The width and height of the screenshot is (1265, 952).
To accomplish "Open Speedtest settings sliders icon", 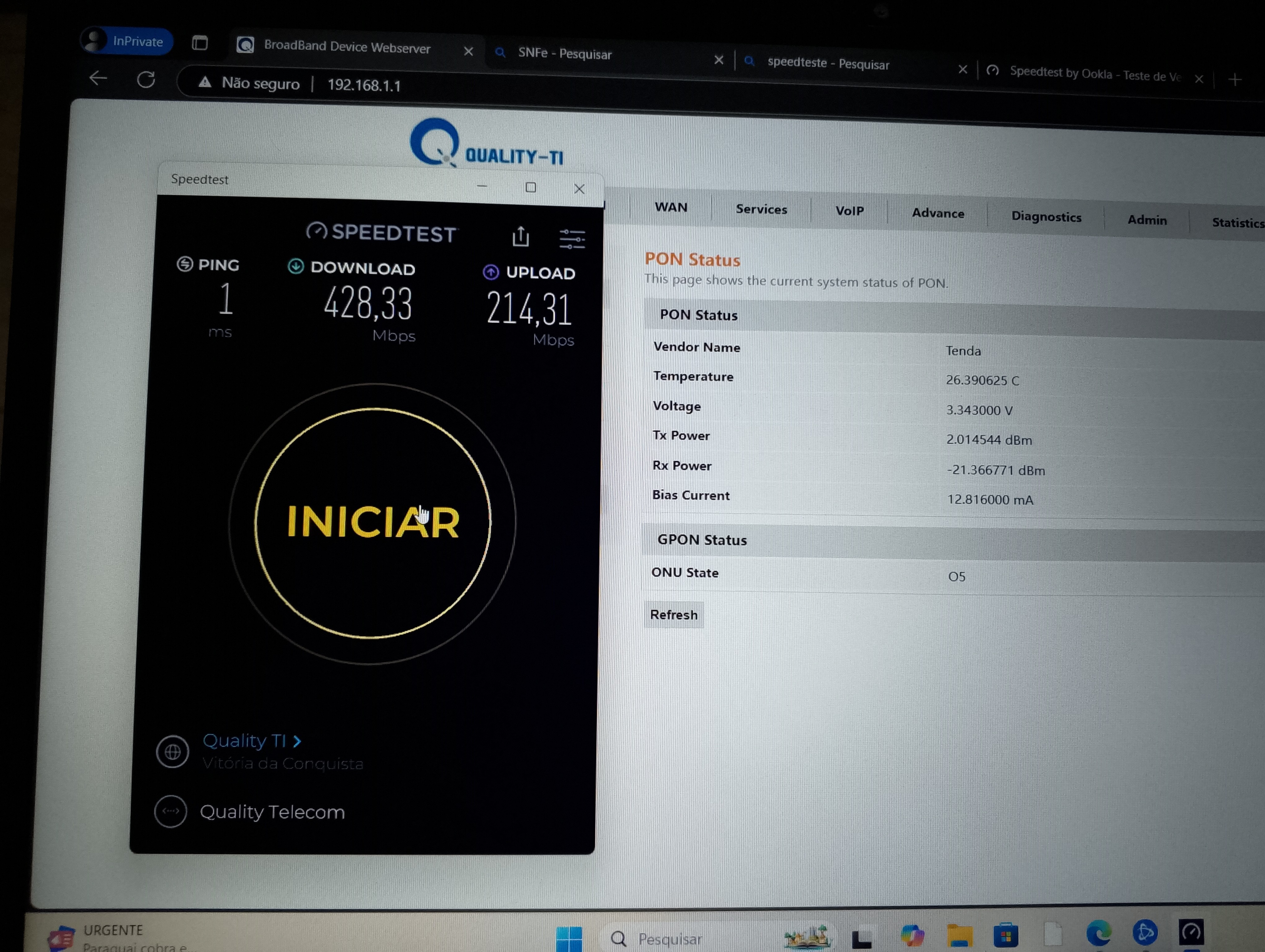I will click(x=571, y=239).
